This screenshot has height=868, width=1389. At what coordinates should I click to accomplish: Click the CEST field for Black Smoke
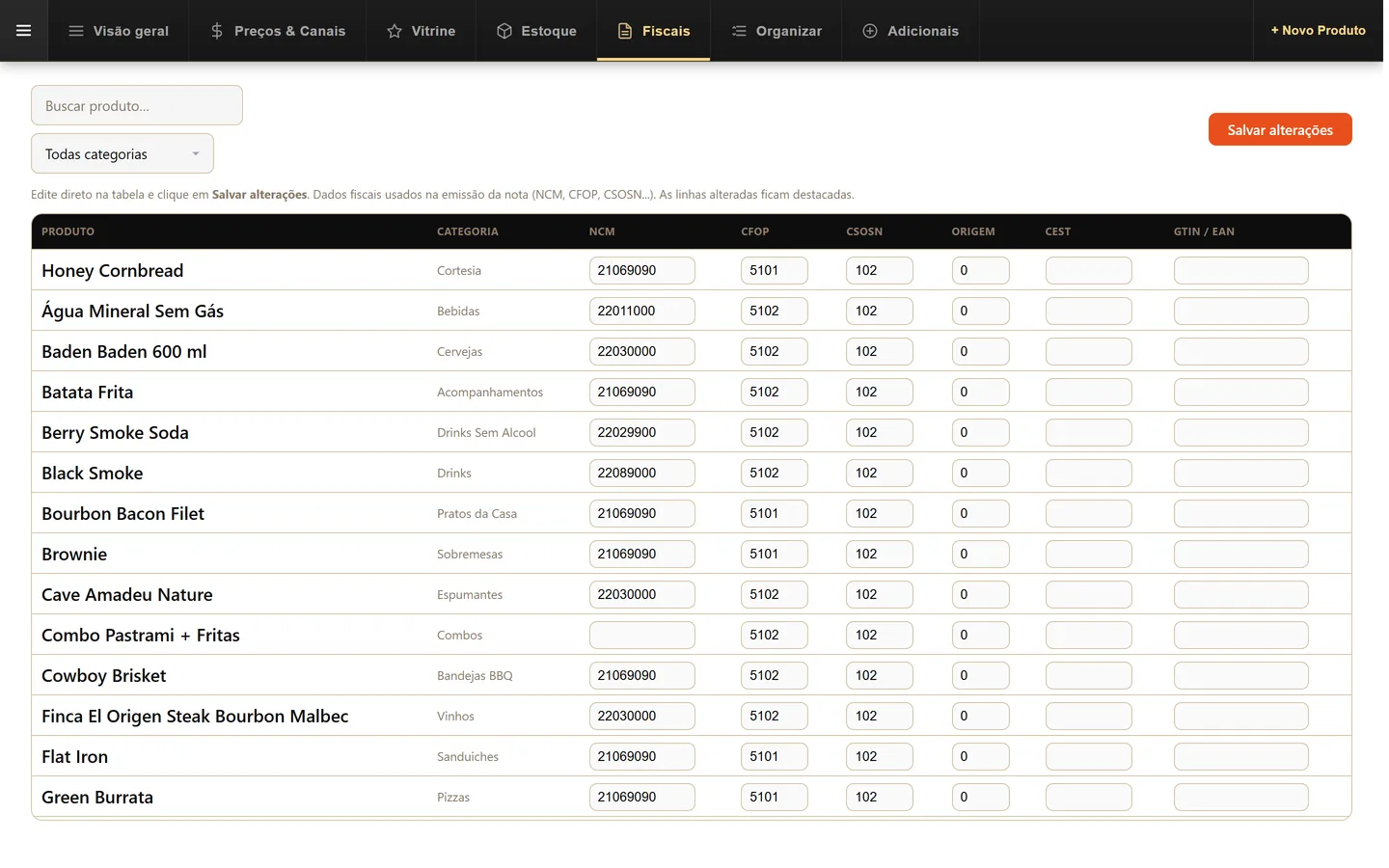(x=1089, y=474)
